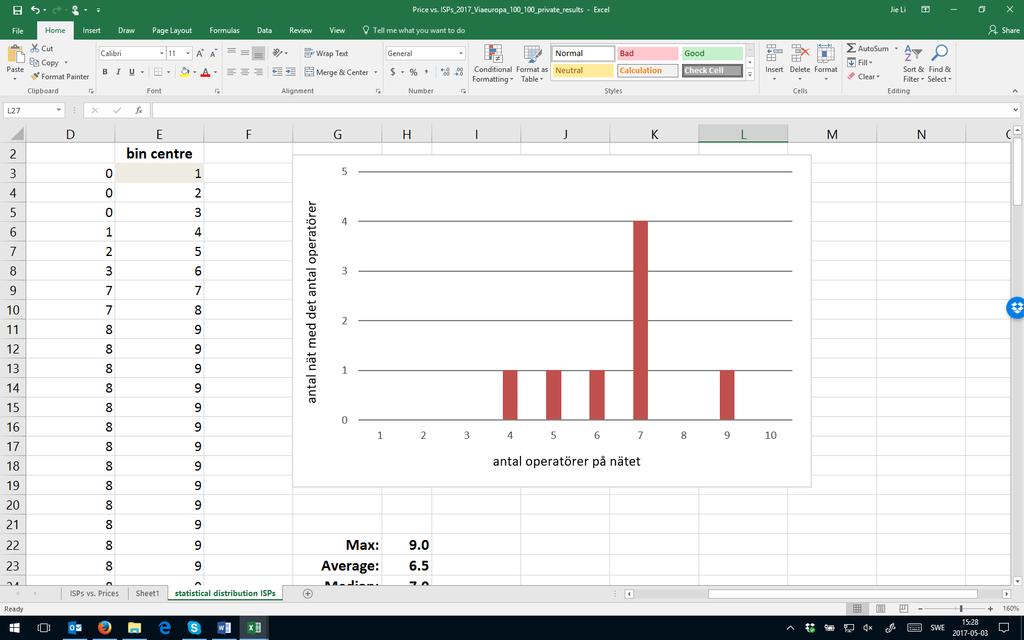Image resolution: width=1024 pixels, height=640 pixels.
Task: Click the AutoSum sigma icon
Action: pyautogui.click(x=851, y=48)
